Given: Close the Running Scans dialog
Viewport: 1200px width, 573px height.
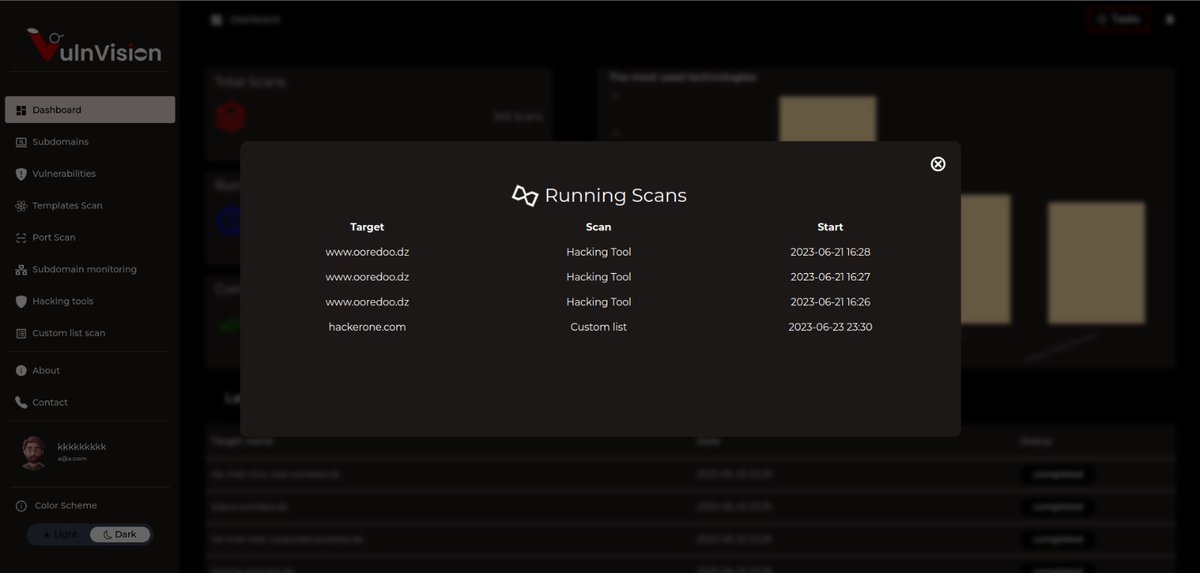Looking at the screenshot, I should pyautogui.click(x=938, y=164).
